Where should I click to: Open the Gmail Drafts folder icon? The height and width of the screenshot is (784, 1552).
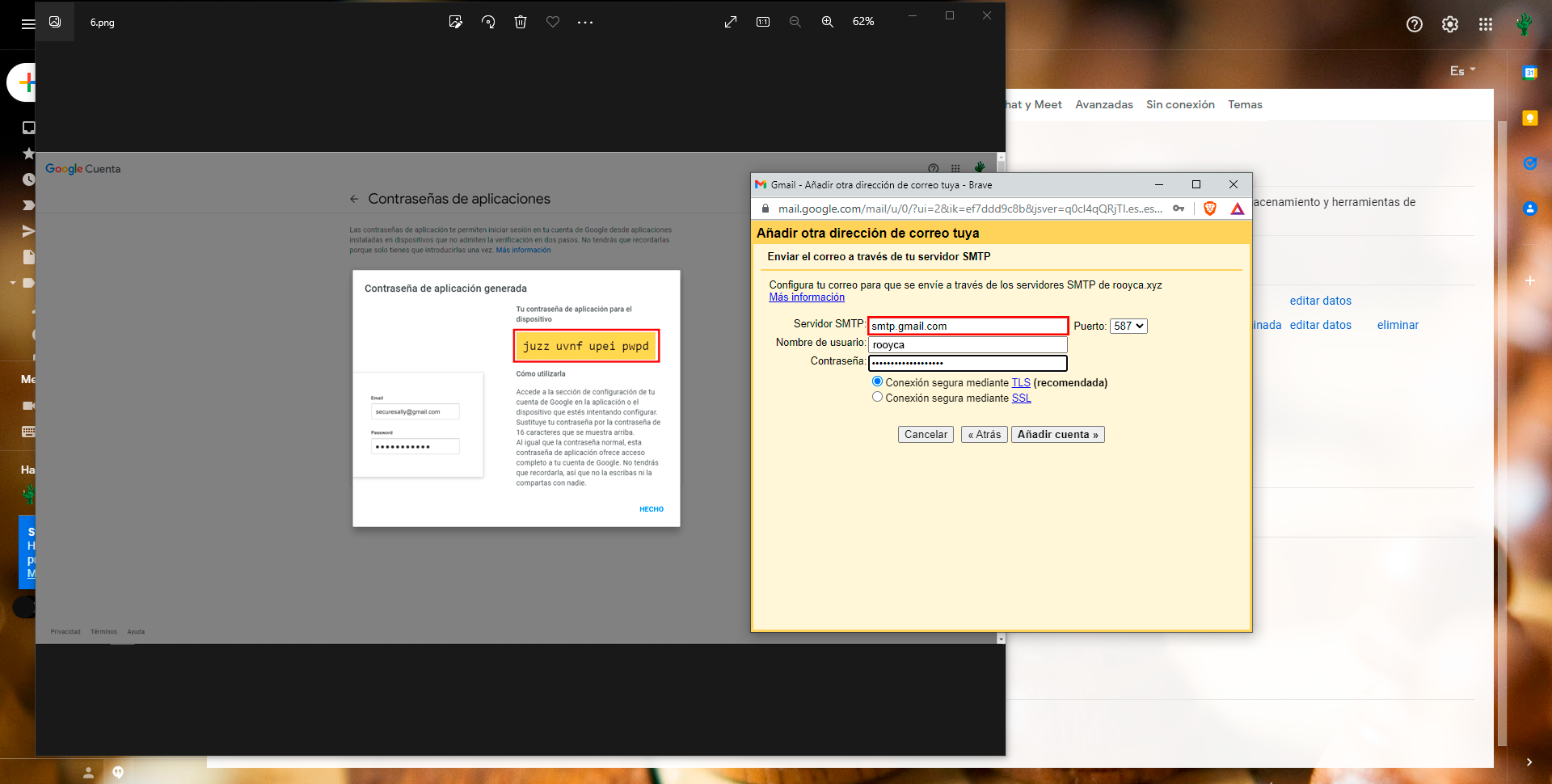click(x=29, y=257)
